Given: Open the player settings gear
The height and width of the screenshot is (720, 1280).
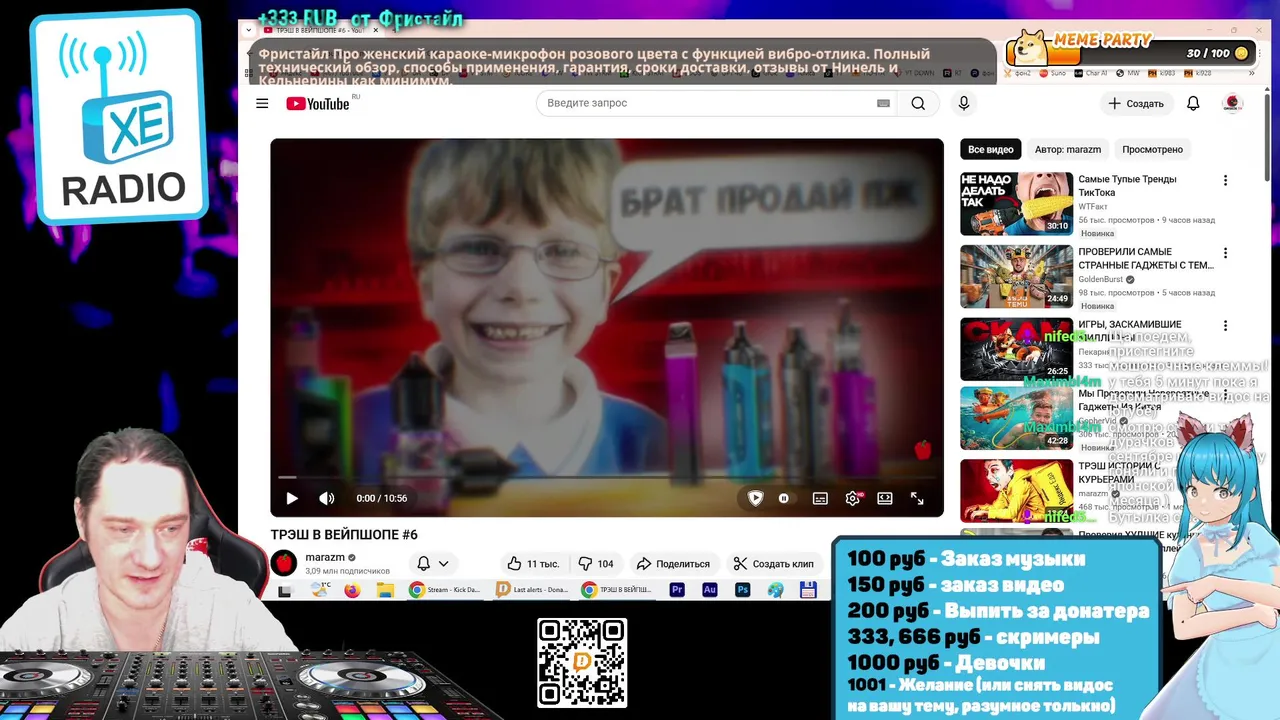Looking at the screenshot, I should (853, 498).
